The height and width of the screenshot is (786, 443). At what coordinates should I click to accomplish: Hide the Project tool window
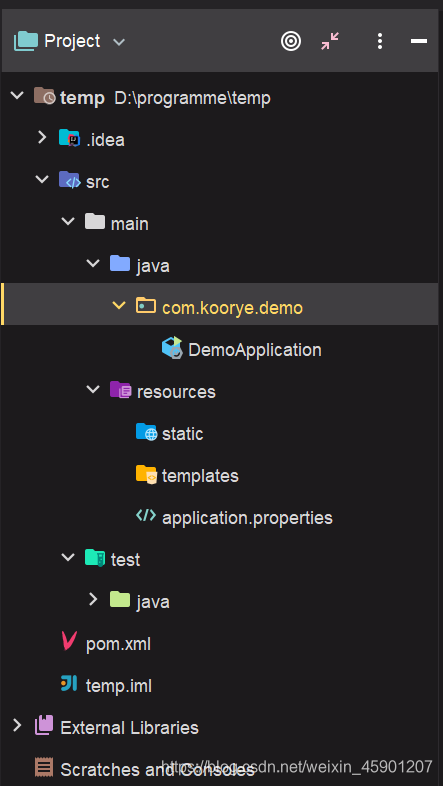(x=418, y=41)
